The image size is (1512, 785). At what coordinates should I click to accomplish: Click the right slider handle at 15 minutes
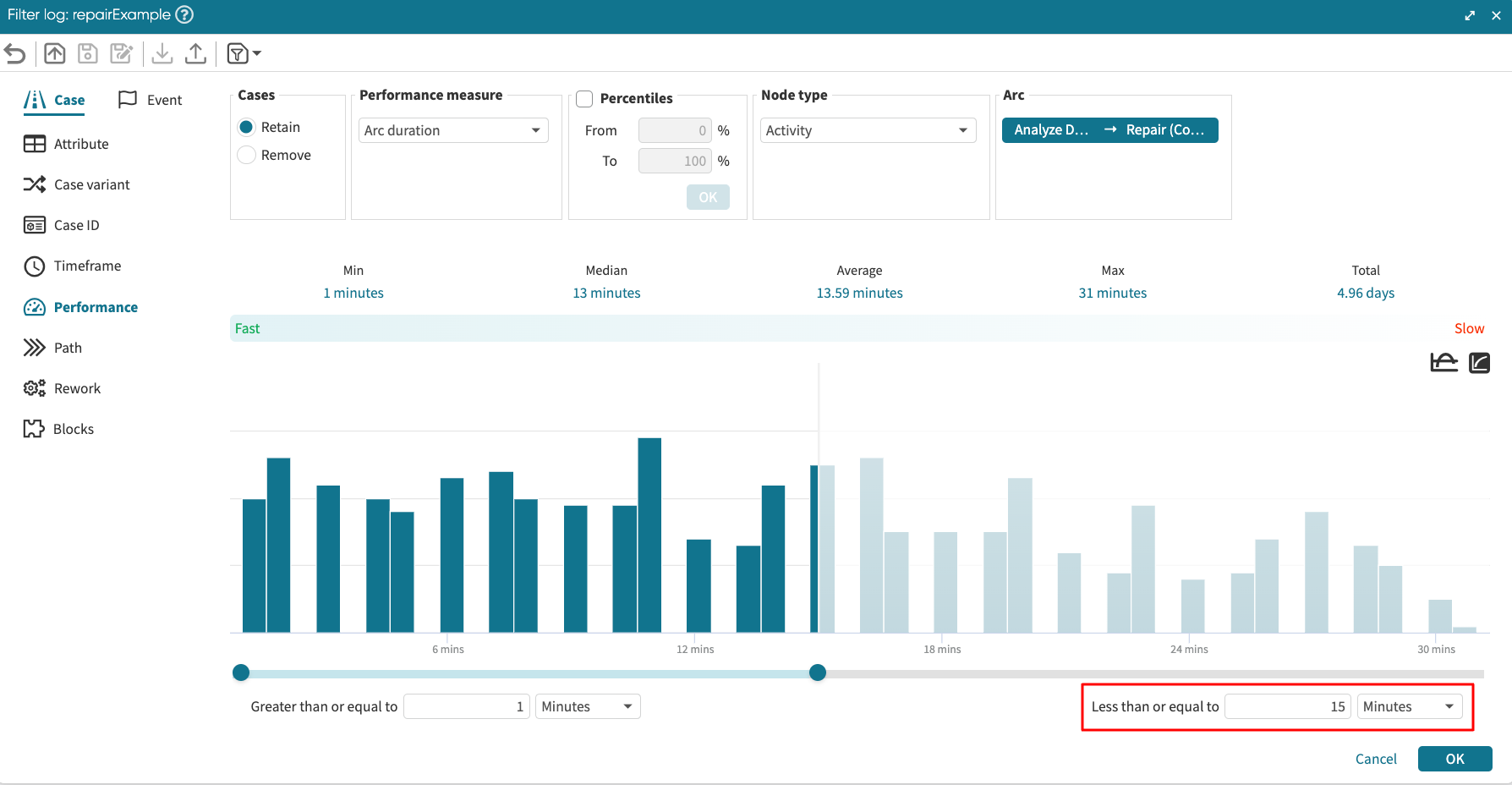click(x=818, y=672)
